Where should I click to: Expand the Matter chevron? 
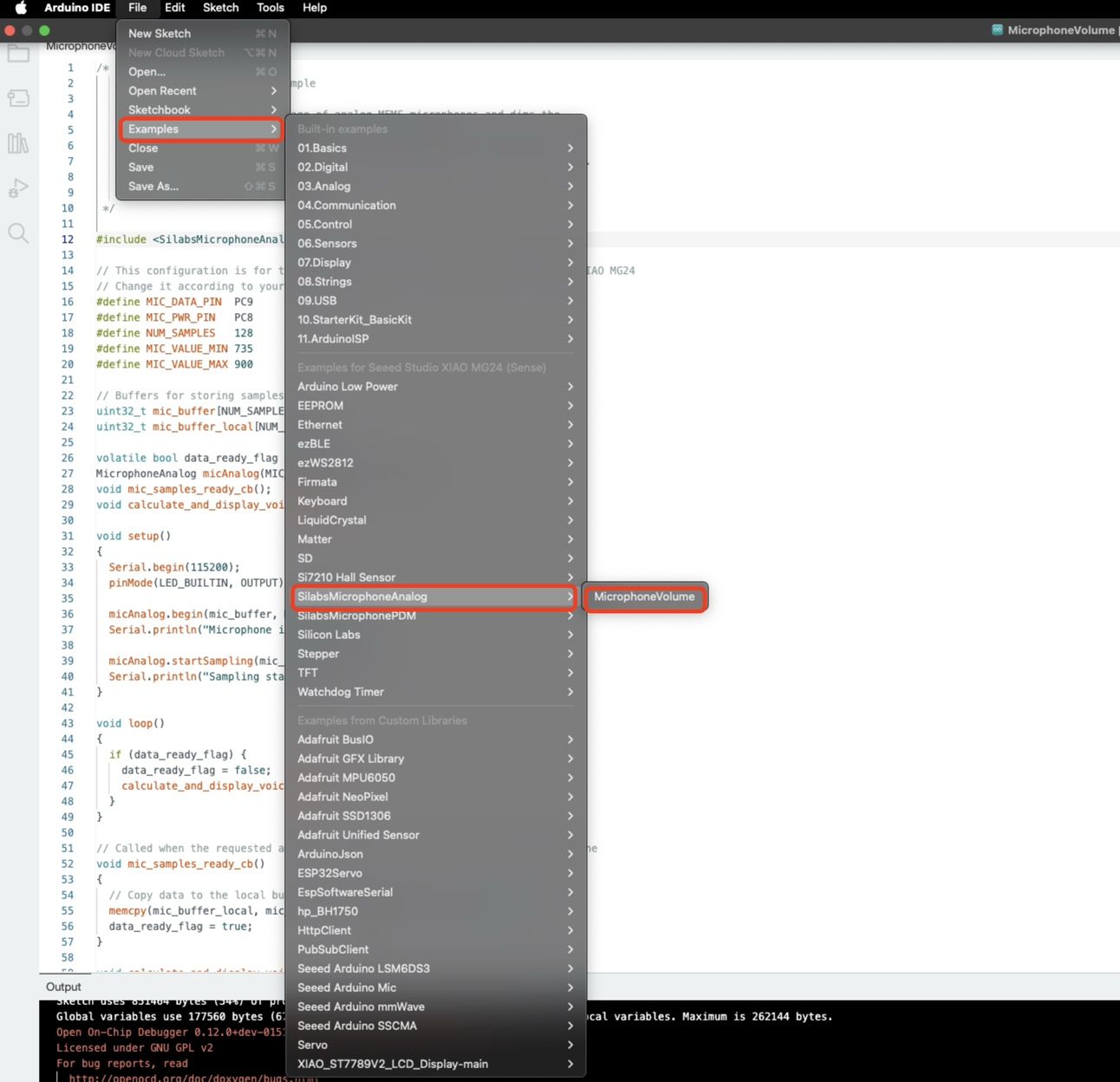(x=570, y=539)
